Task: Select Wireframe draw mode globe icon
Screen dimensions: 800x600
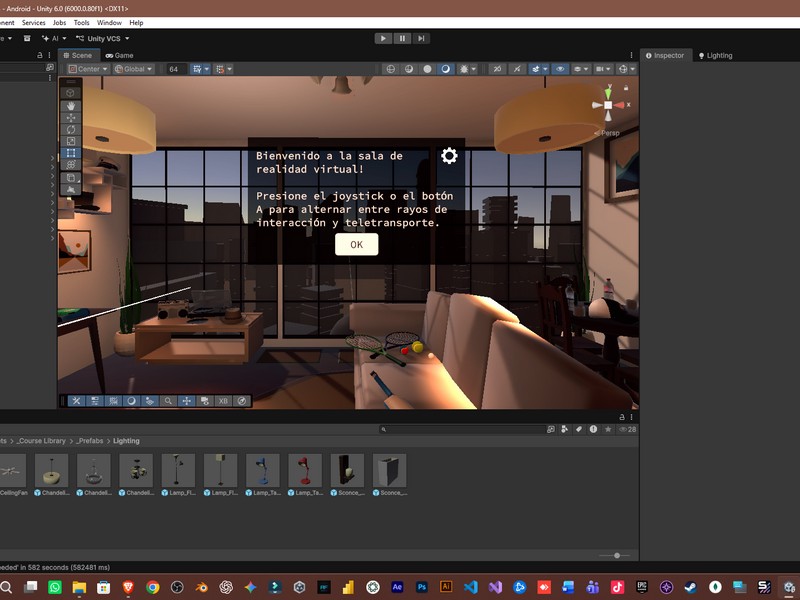Action: coord(390,69)
